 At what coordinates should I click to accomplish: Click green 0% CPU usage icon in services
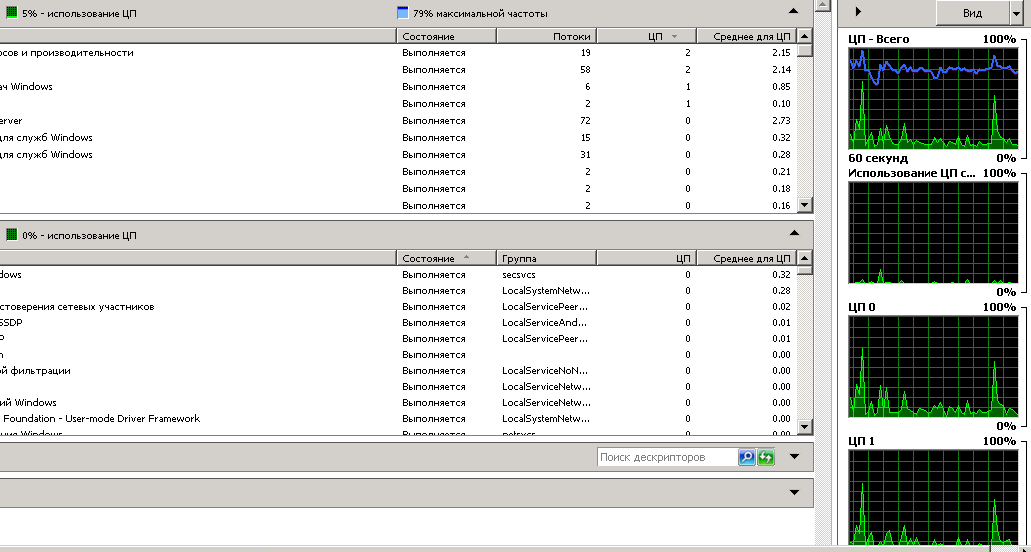point(12,235)
